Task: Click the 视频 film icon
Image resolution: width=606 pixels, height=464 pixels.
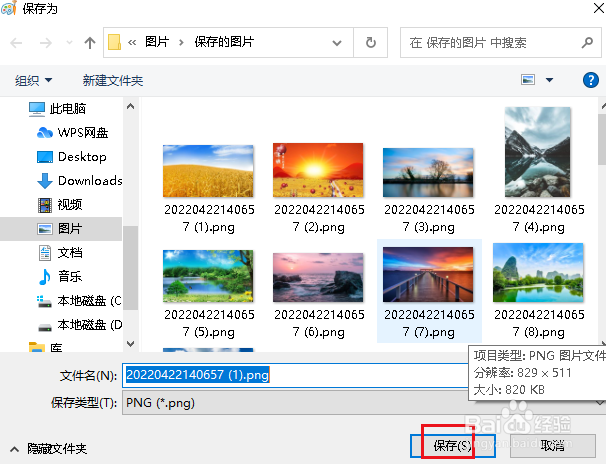Action: point(45,205)
